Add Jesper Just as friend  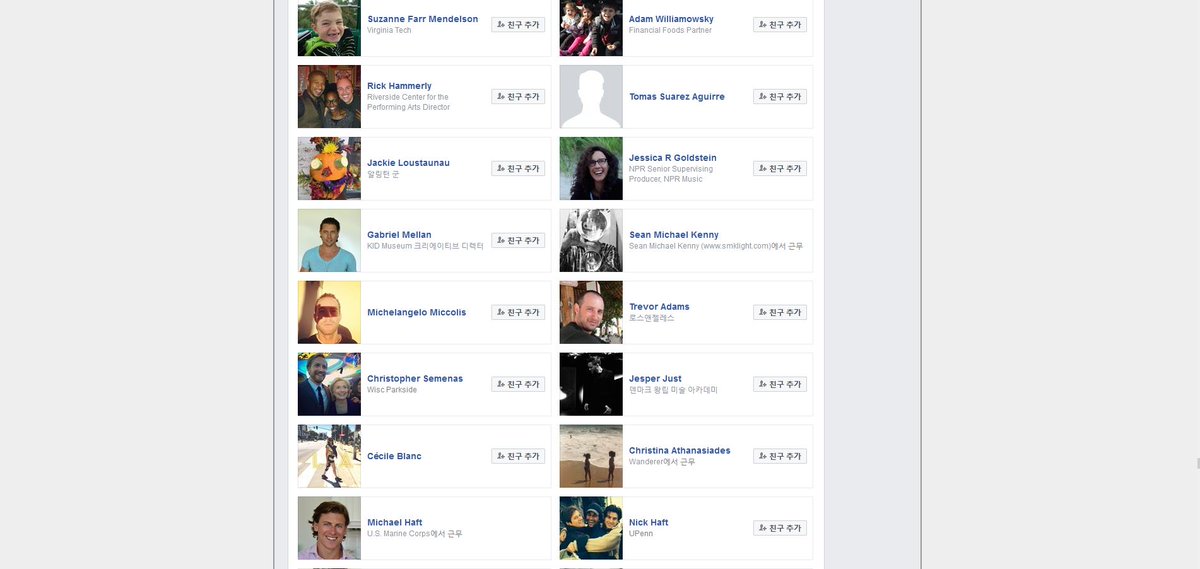[780, 384]
